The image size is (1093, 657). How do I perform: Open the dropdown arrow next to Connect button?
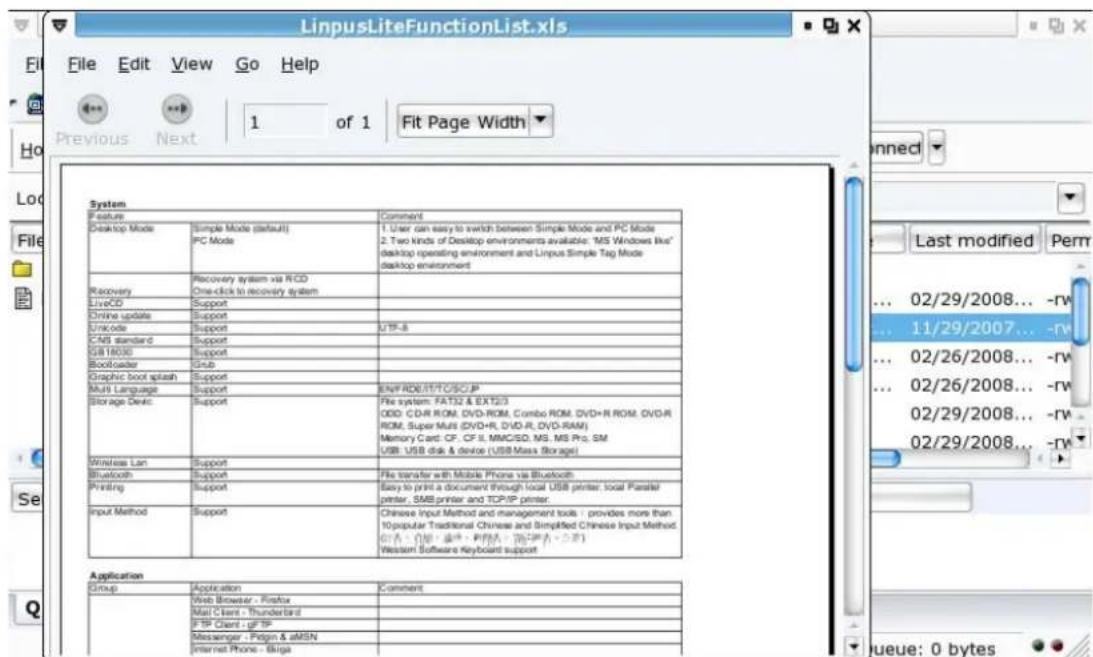937,148
